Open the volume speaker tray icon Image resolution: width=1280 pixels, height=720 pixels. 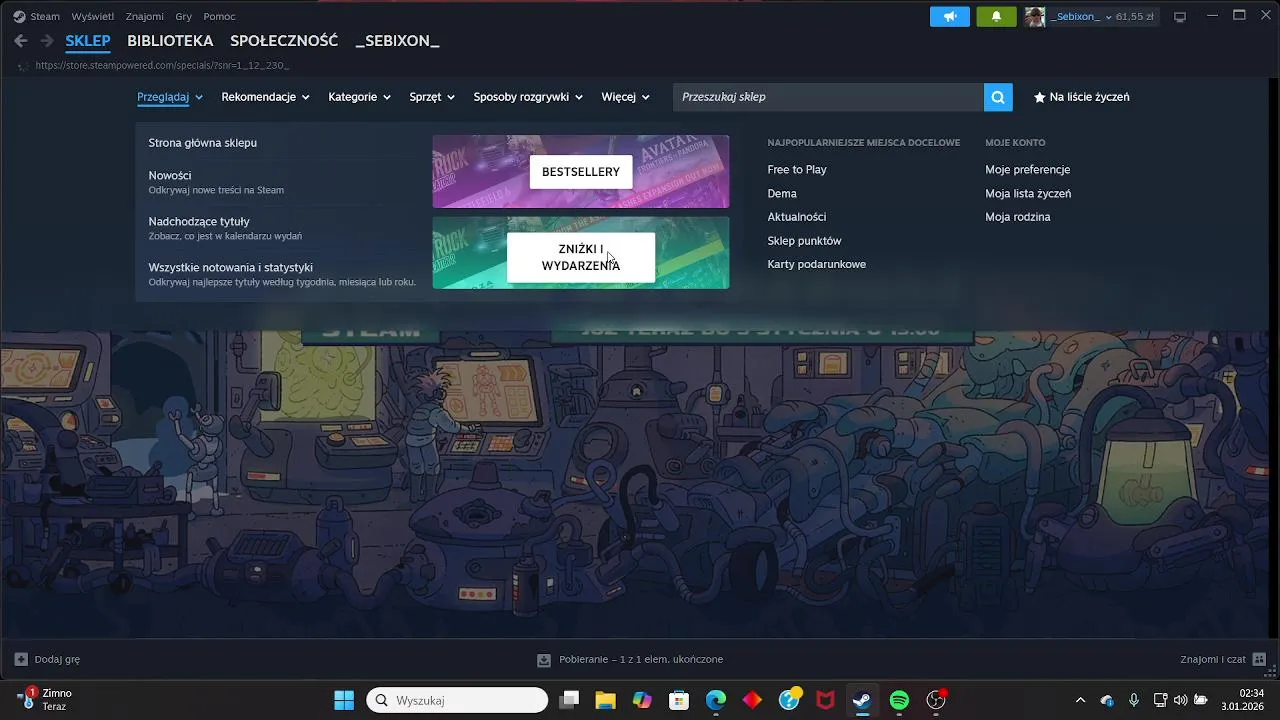[x=1181, y=700]
